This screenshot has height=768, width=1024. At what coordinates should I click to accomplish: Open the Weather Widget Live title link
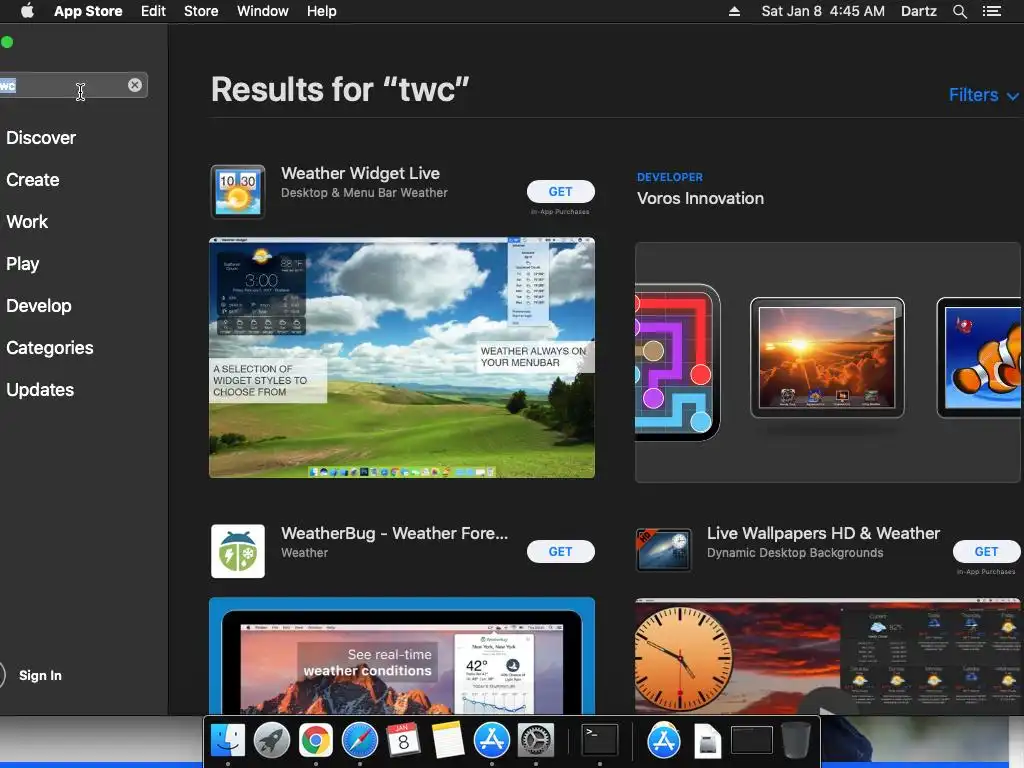pyautogui.click(x=360, y=173)
